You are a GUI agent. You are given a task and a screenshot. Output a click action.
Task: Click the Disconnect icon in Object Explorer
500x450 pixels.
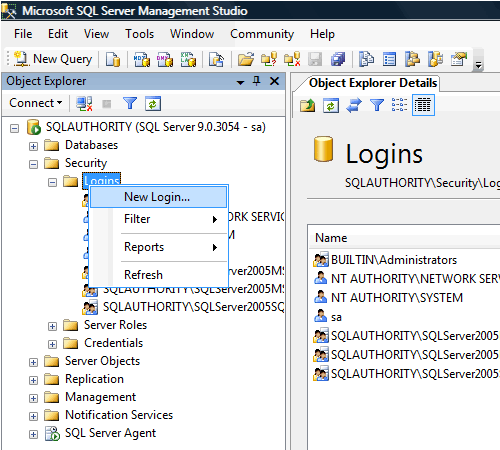pyautogui.click(x=84, y=104)
